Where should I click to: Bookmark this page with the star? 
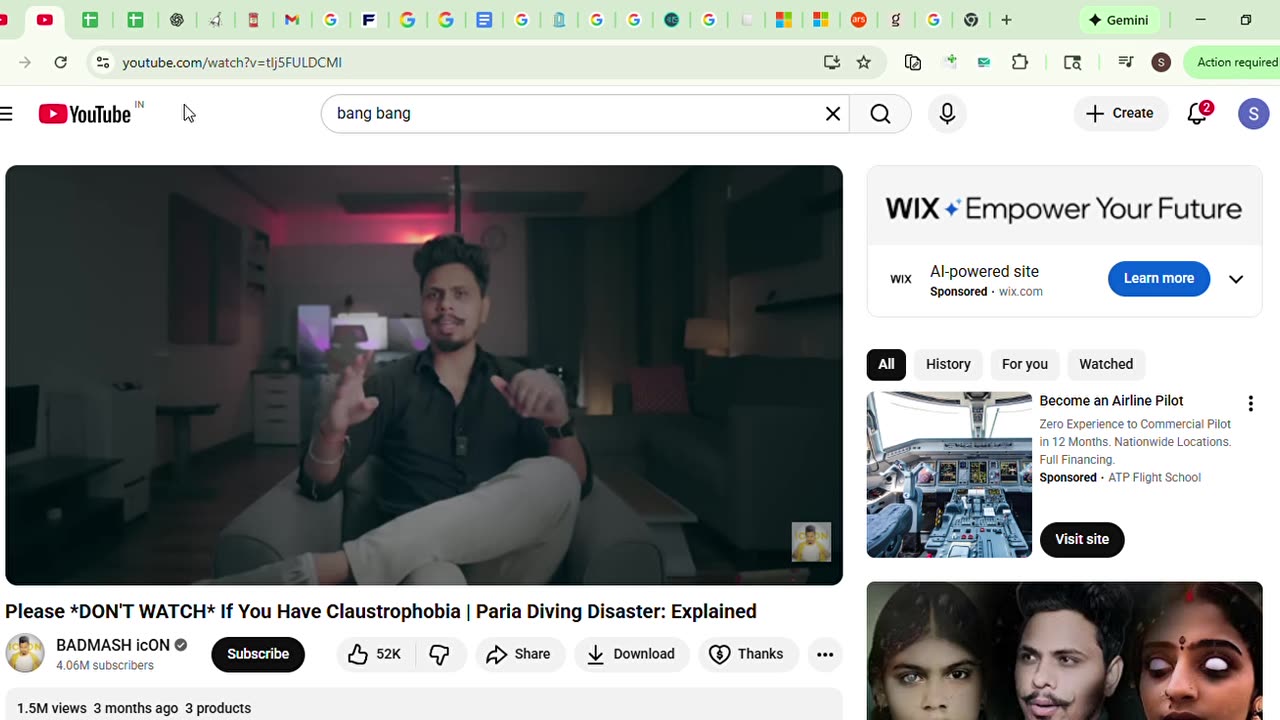(x=864, y=62)
